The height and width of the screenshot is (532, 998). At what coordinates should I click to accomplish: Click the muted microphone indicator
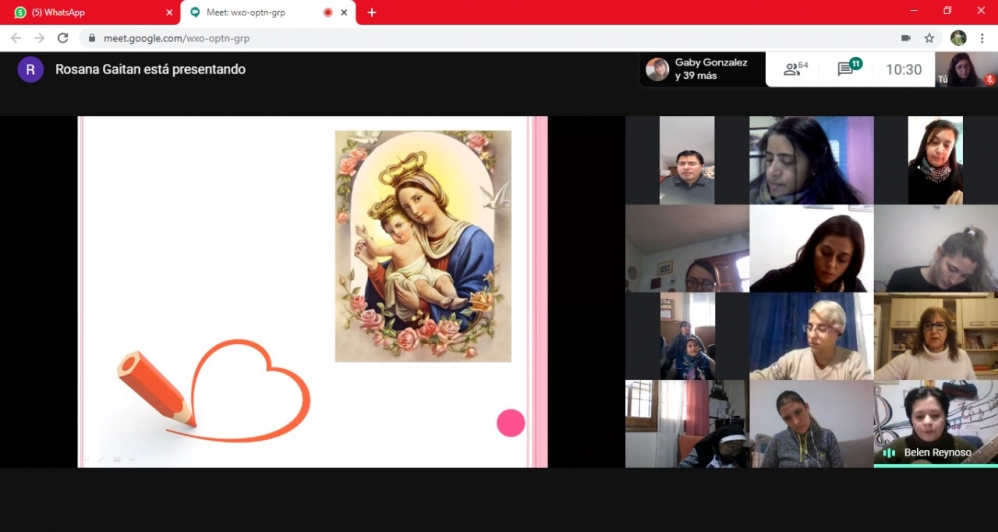[990, 80]
